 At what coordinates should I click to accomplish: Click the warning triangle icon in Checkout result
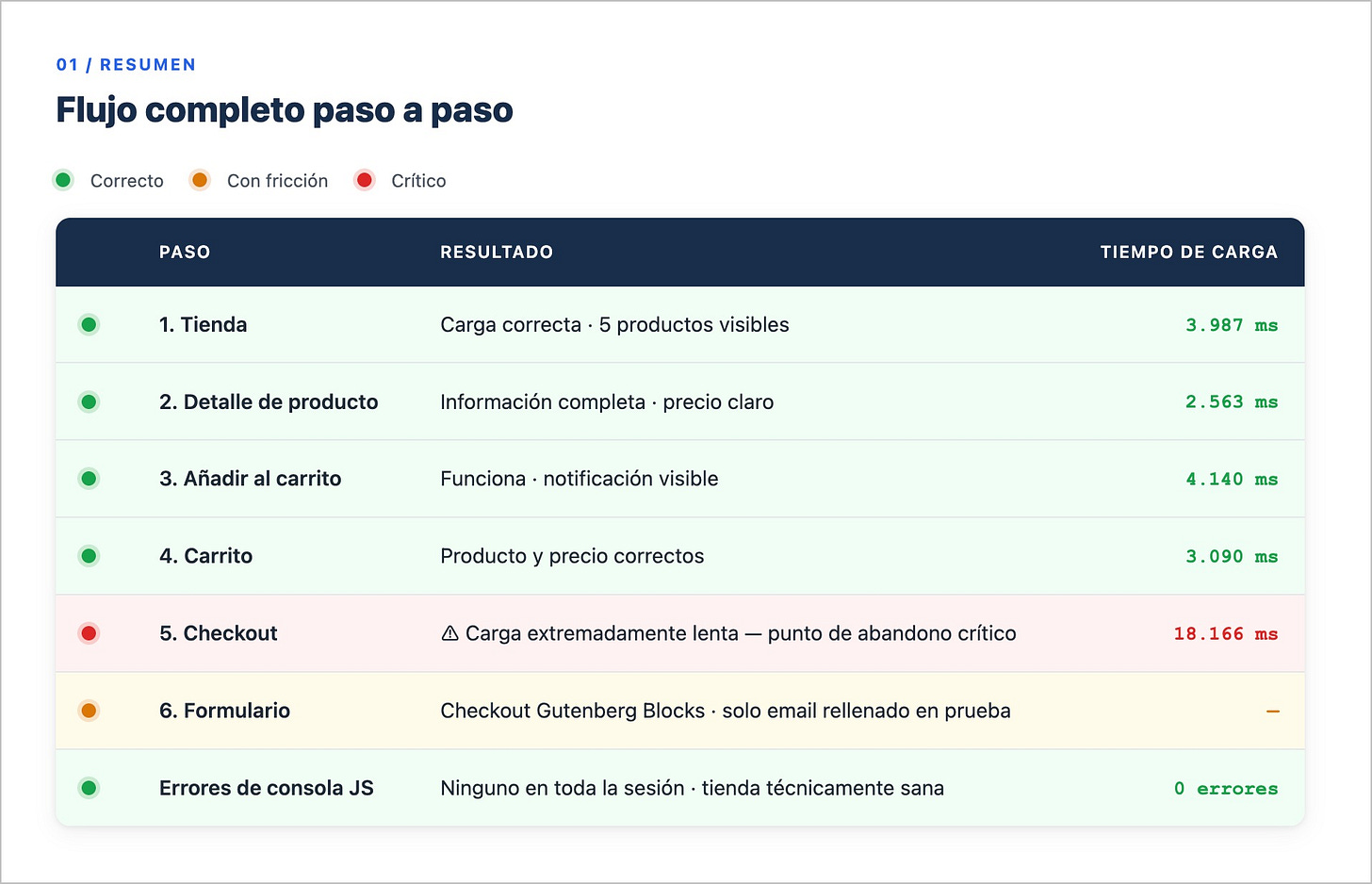pyautogui.click(x=449, y=633)
